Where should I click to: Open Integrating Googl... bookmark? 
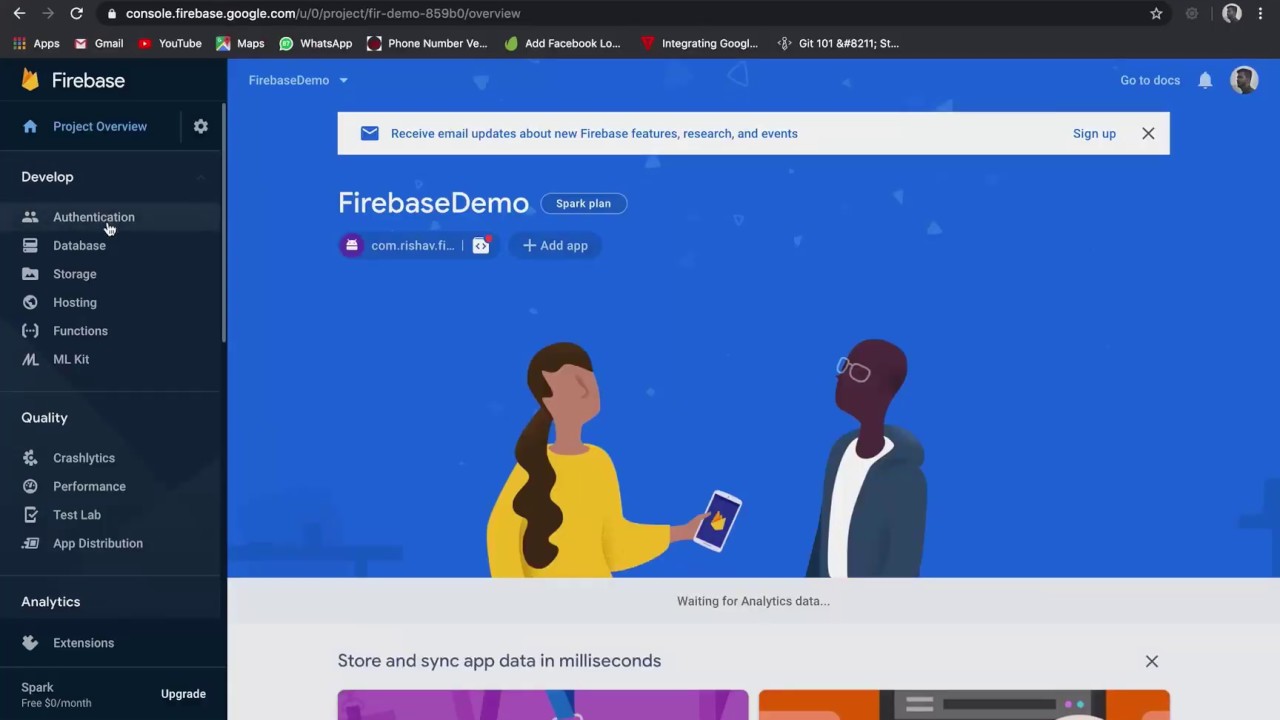pos(699,43)
